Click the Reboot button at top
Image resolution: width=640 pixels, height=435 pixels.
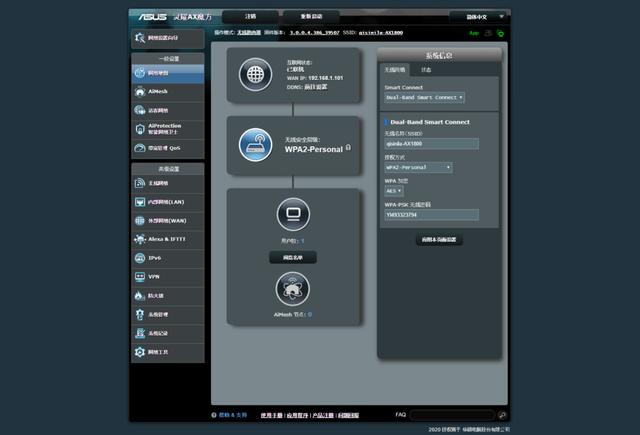click(311, 16)
